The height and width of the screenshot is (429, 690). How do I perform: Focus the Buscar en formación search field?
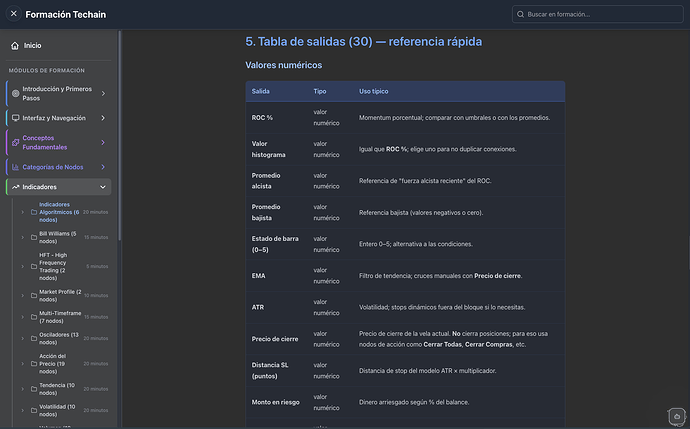(x=598, y=14)
